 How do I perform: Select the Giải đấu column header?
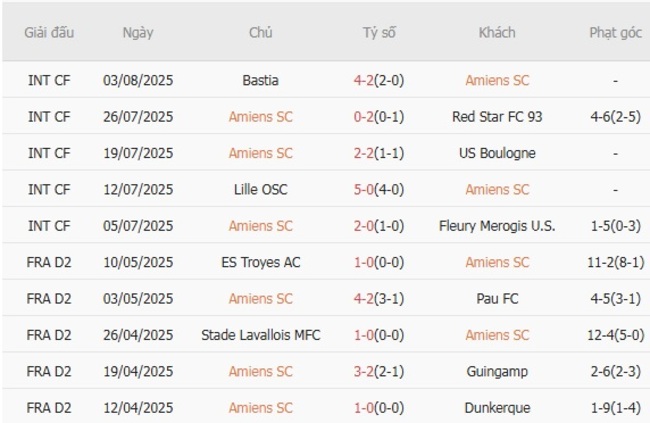point(49,32)
